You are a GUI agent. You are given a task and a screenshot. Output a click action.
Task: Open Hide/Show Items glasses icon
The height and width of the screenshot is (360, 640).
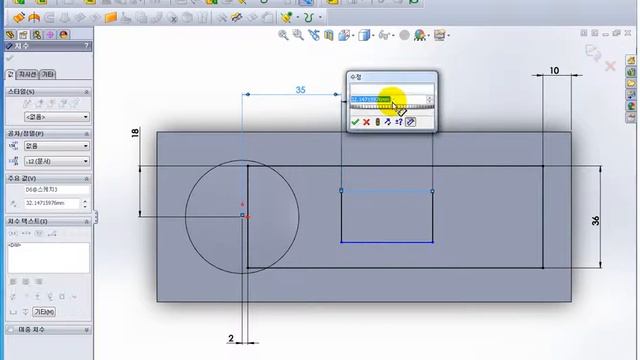[384, 36]
